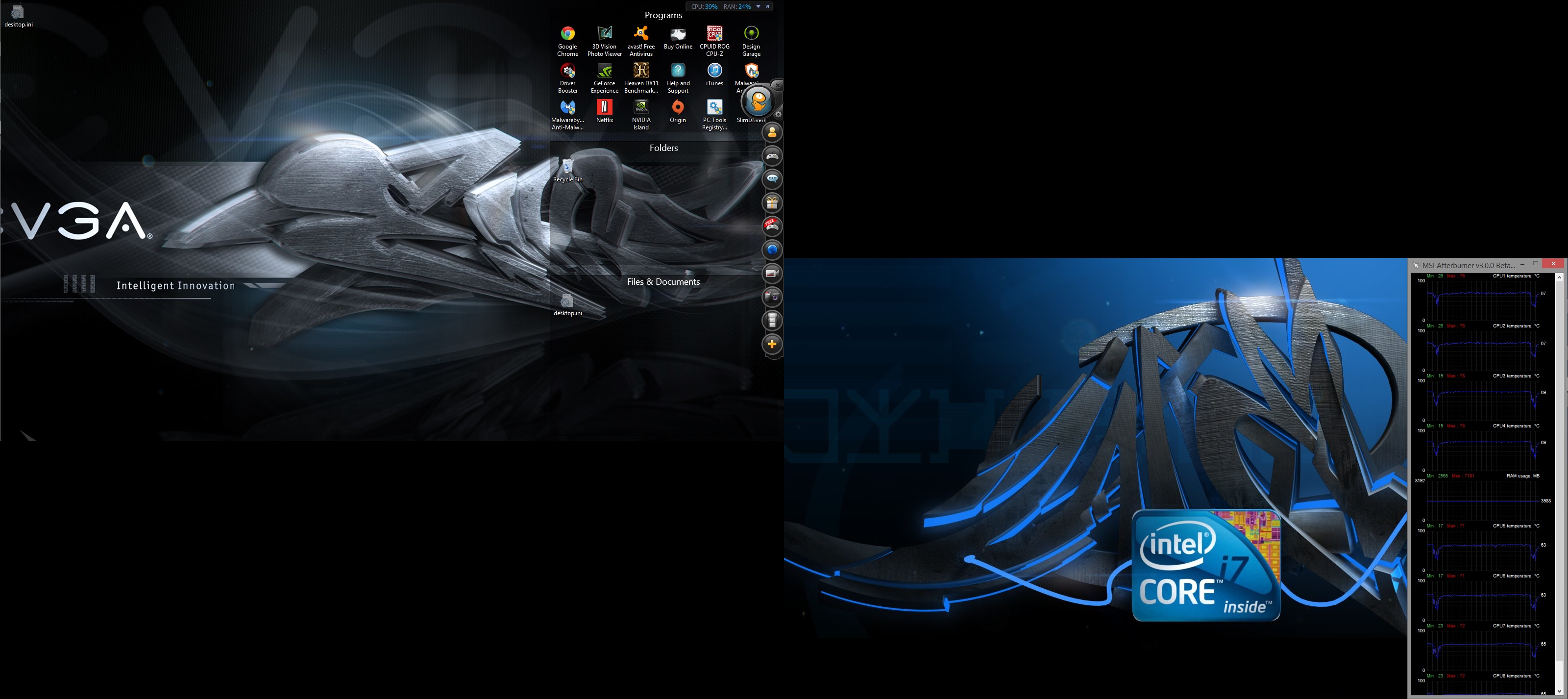Open NVIDIA Island shortcut
1568x699 pixels.
[641, 115]
